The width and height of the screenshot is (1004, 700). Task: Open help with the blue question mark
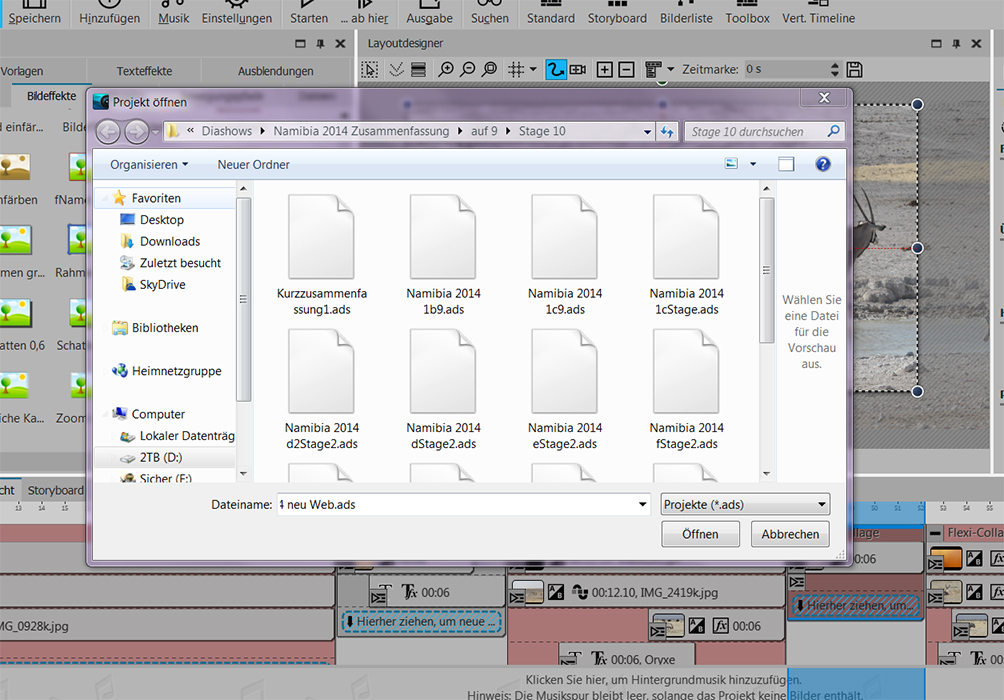[823, 164]
